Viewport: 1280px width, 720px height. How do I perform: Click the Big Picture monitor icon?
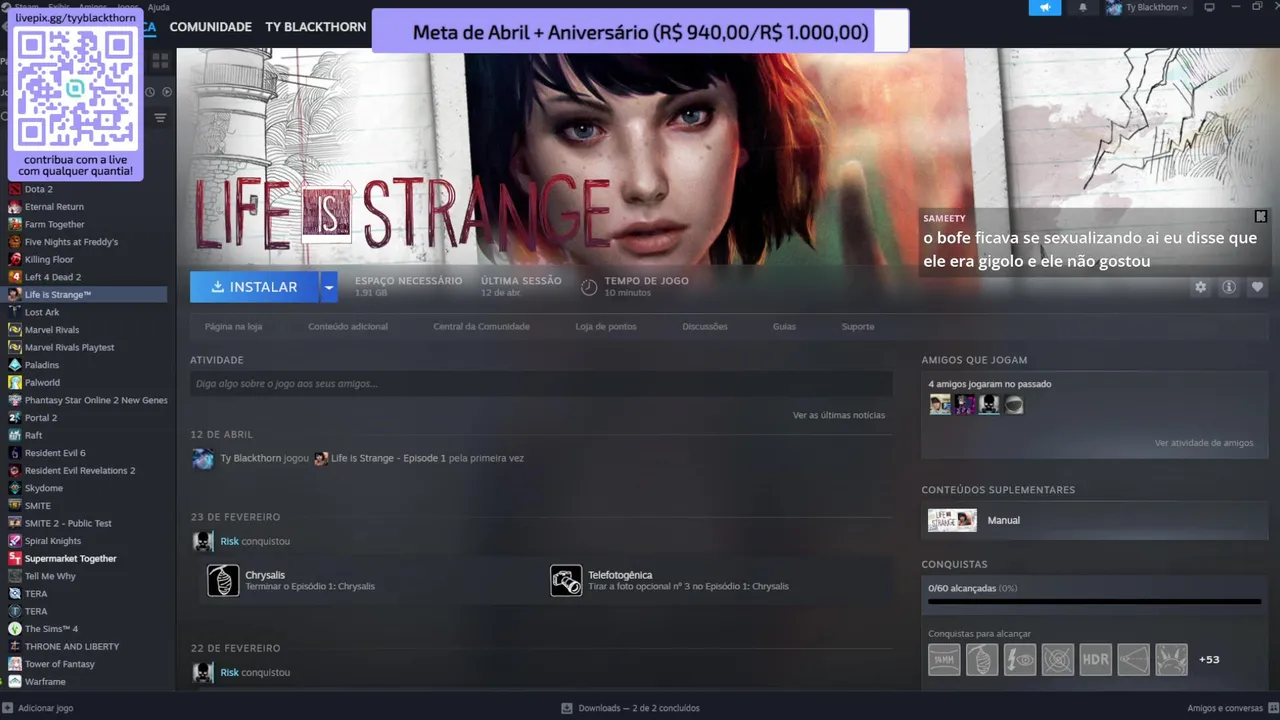1209,7
